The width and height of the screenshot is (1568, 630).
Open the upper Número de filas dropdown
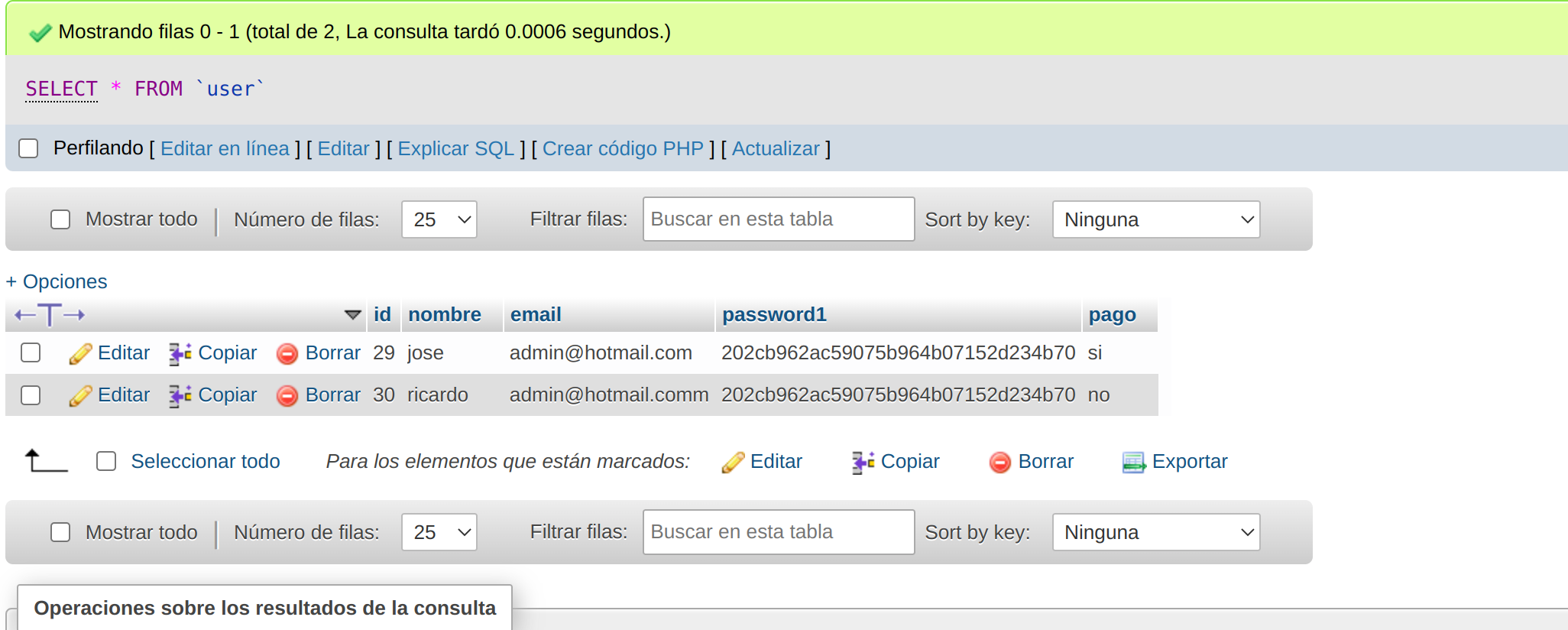tap(439, 219)
